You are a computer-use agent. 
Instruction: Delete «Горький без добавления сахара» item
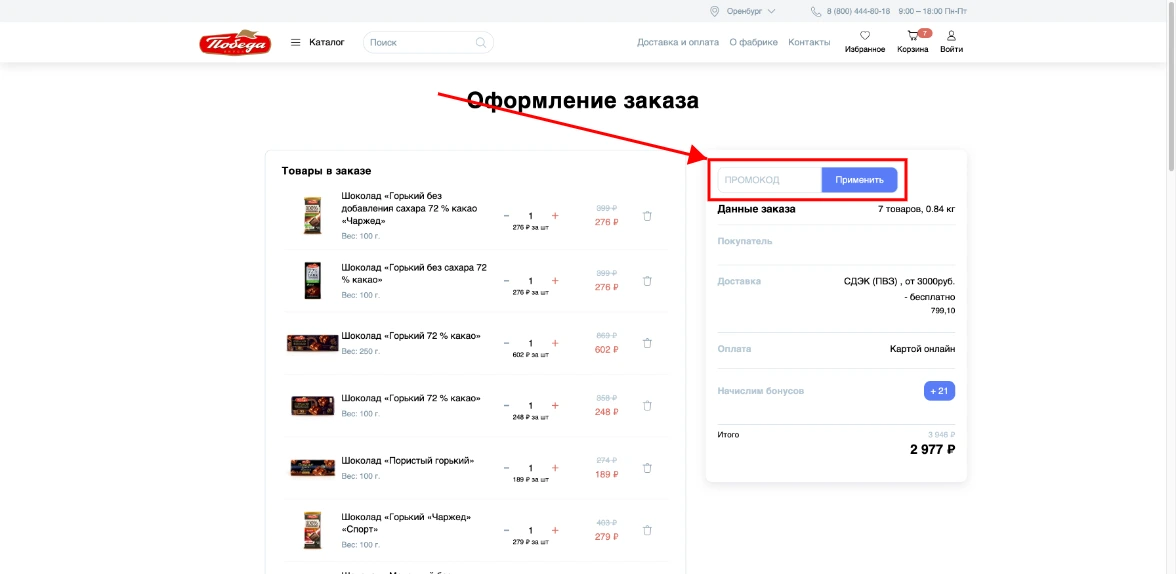tap(647, 216)
